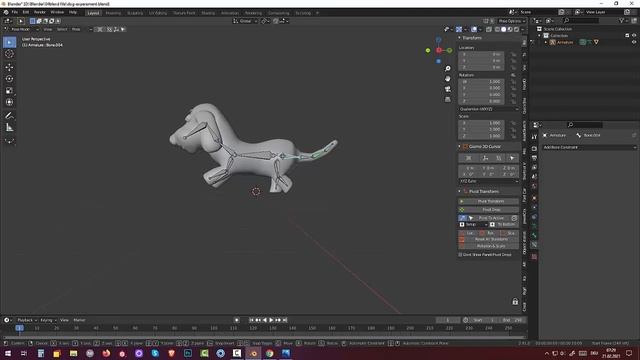Click the Armature object icon in outliner

click(552, 42)
